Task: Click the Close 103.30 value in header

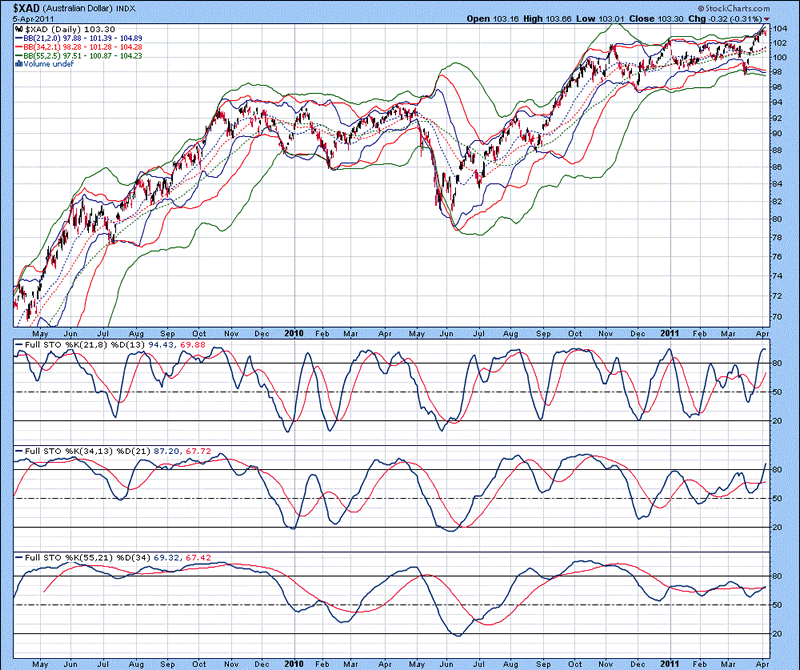Action: [659, 19]
